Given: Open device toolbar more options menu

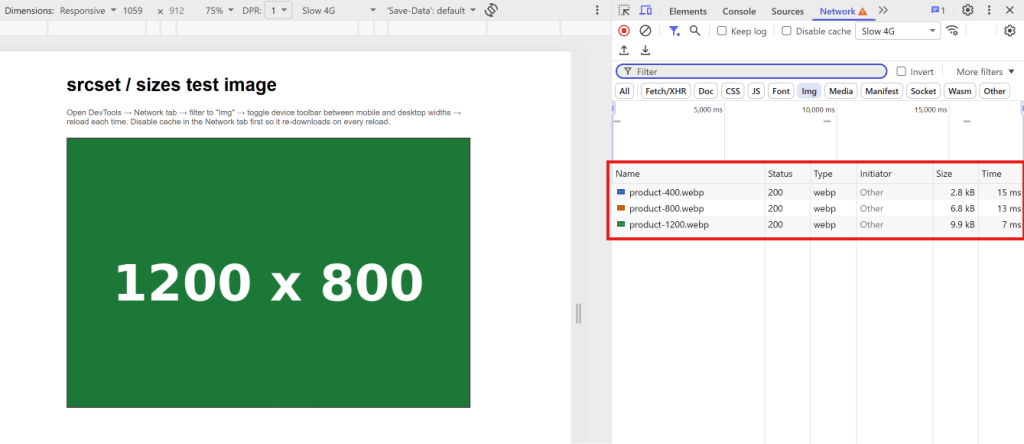Looking at the screenshot, I should pos(597,10).
